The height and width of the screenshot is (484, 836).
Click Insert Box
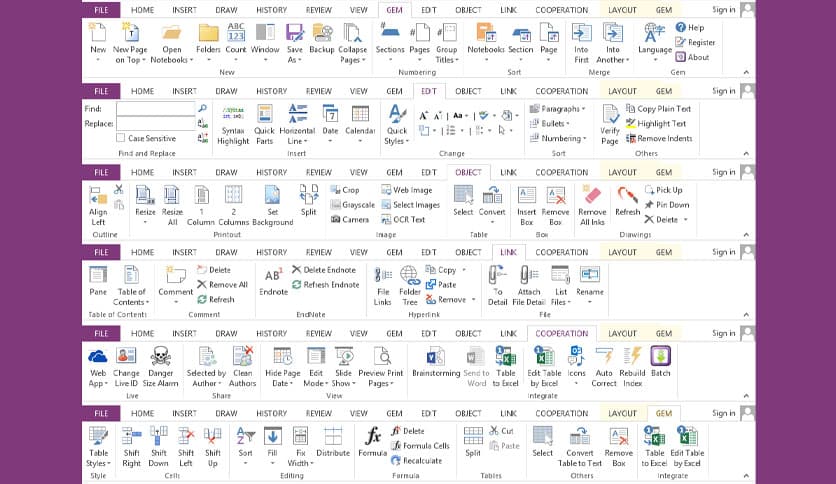click(x=527, y=205)
